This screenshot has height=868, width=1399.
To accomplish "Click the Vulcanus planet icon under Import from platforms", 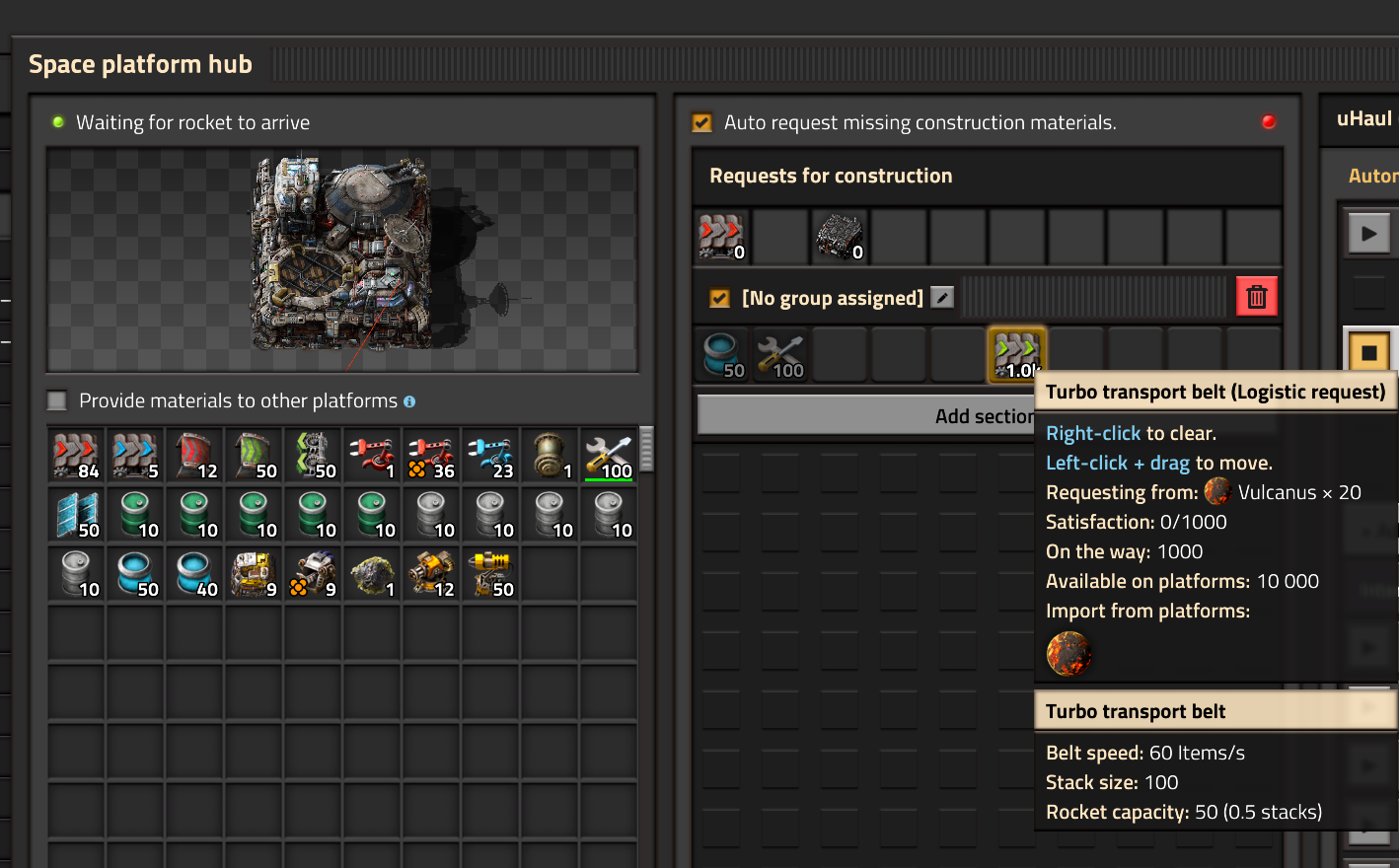I will [x=1068, y=653].
